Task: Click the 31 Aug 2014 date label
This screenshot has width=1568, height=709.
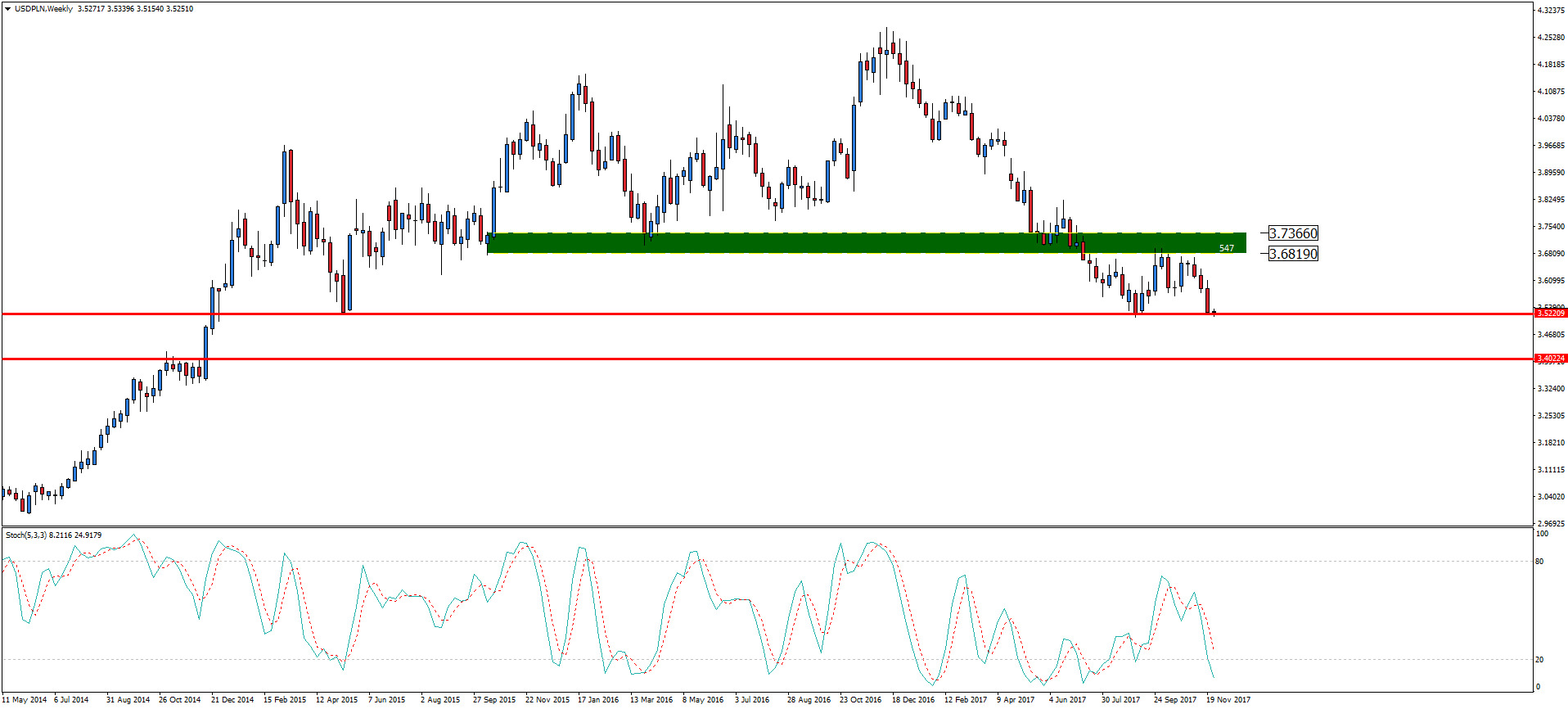Action: click(x=128, y=700)
